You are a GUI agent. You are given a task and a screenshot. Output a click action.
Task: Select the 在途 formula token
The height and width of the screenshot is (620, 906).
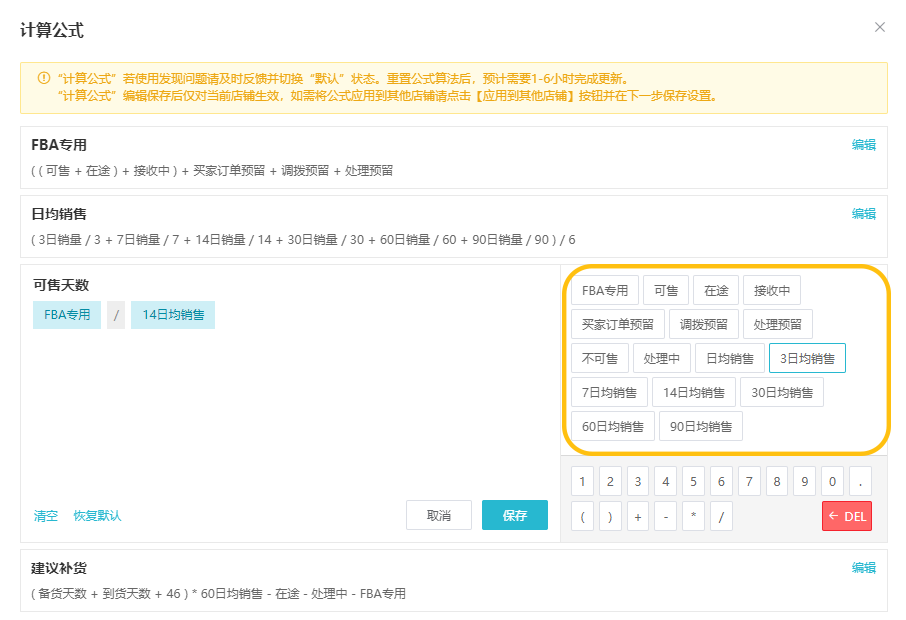pyautogui.click(x=718, y=289)
